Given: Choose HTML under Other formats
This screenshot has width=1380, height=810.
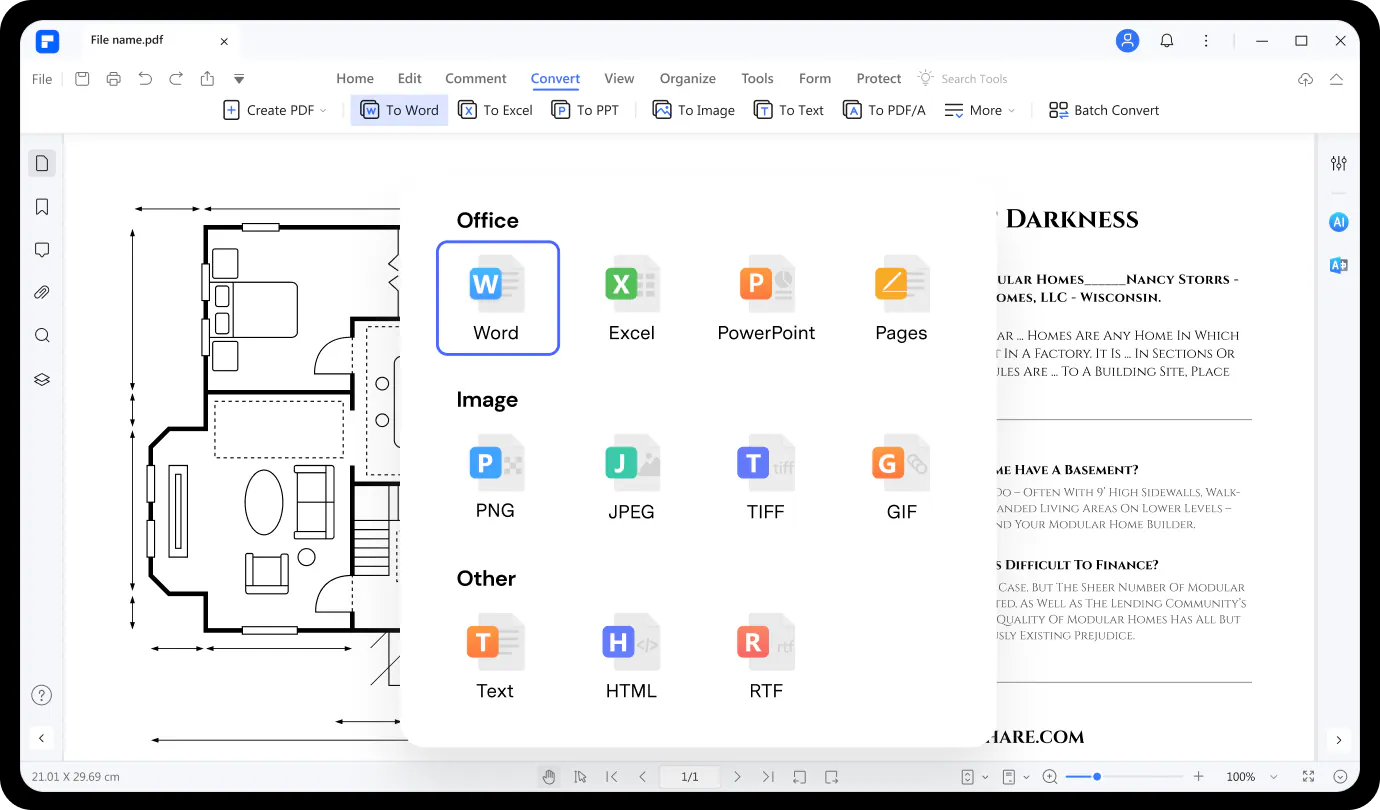Looking at the screenshot, I should click(631, 657).
